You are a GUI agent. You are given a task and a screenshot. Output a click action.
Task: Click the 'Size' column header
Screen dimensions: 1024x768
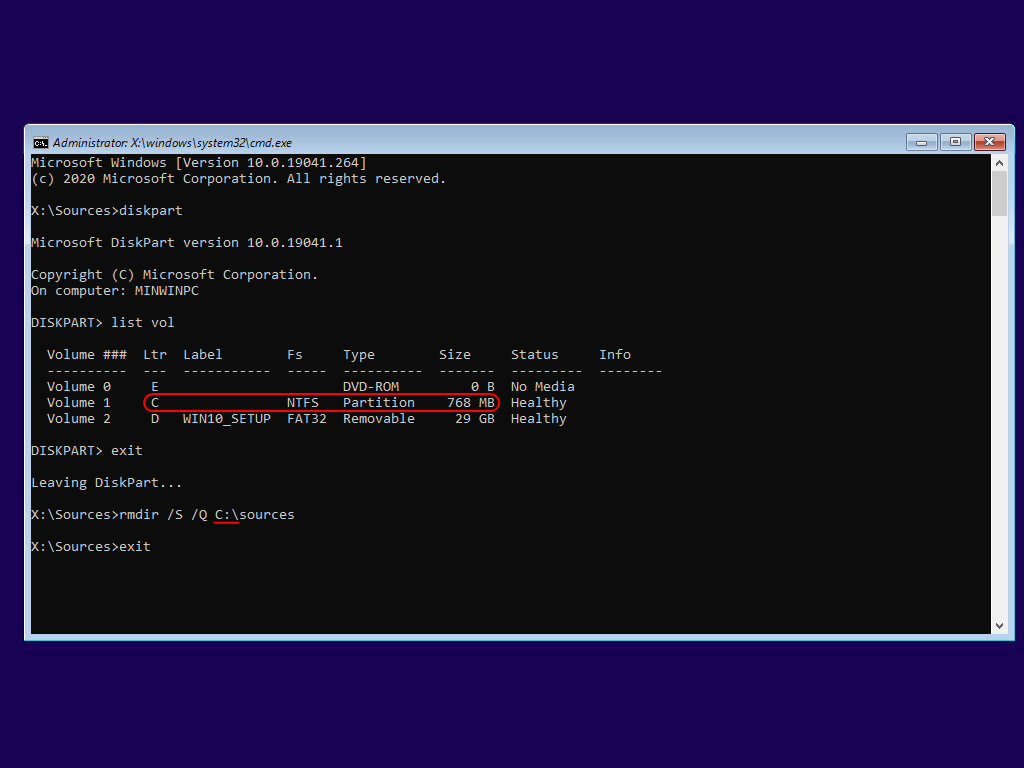455,355
